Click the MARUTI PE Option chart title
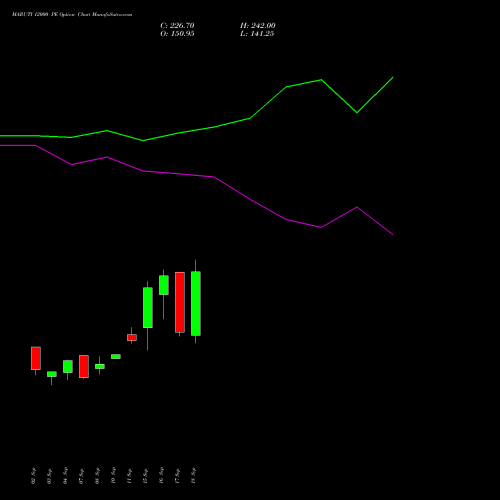 click(x=72, y=15)
